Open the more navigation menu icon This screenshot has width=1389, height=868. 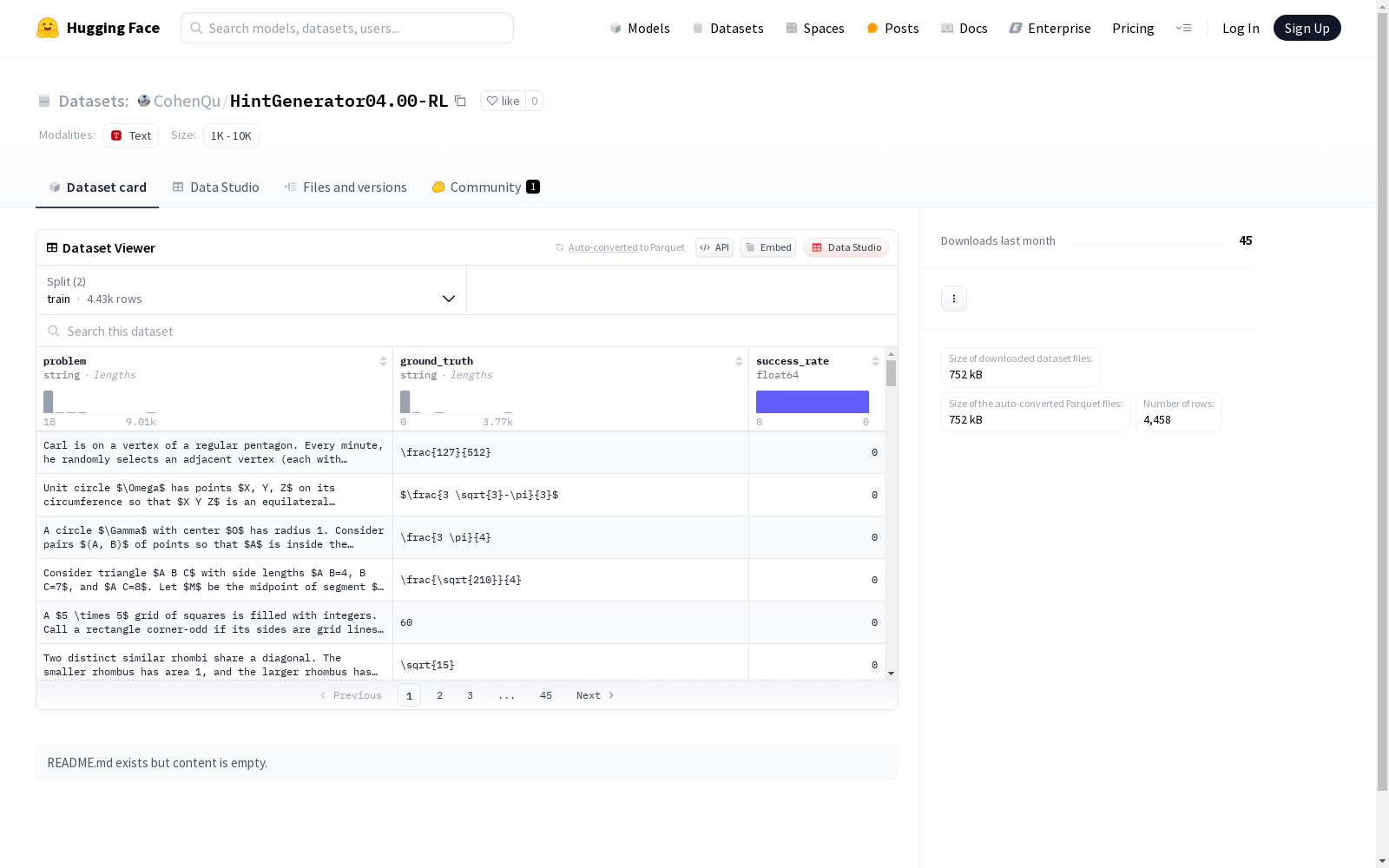(1183, 28)
